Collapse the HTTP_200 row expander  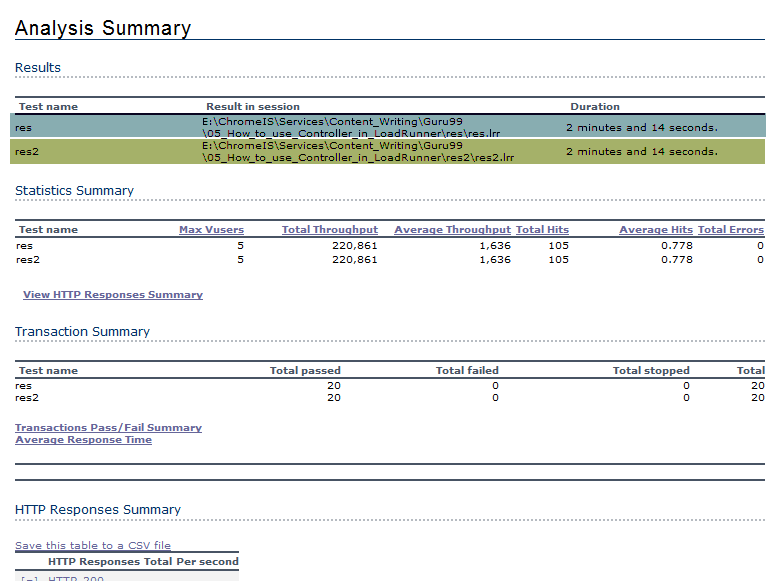point(27,578)
